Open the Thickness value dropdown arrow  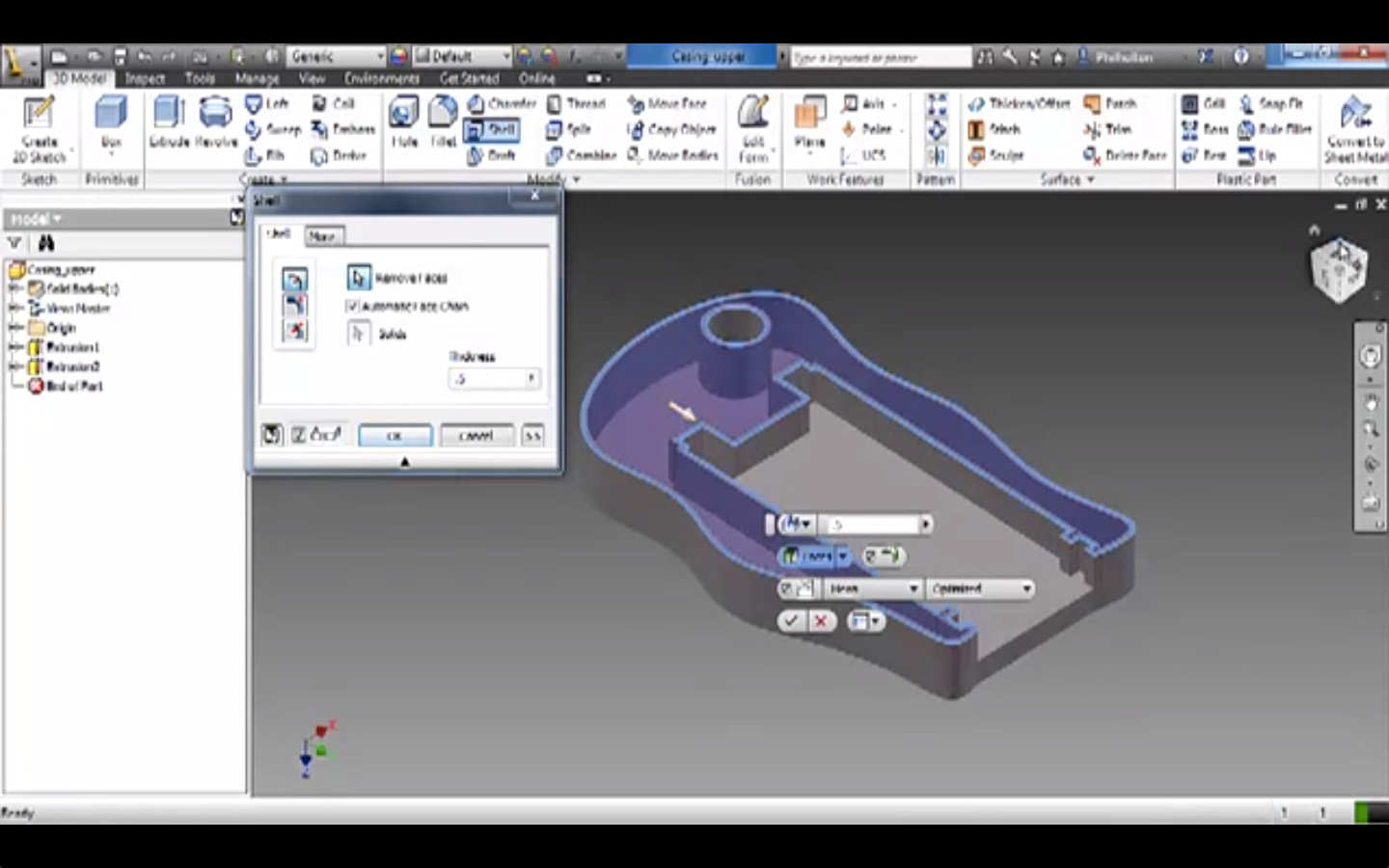coord(530,378)
